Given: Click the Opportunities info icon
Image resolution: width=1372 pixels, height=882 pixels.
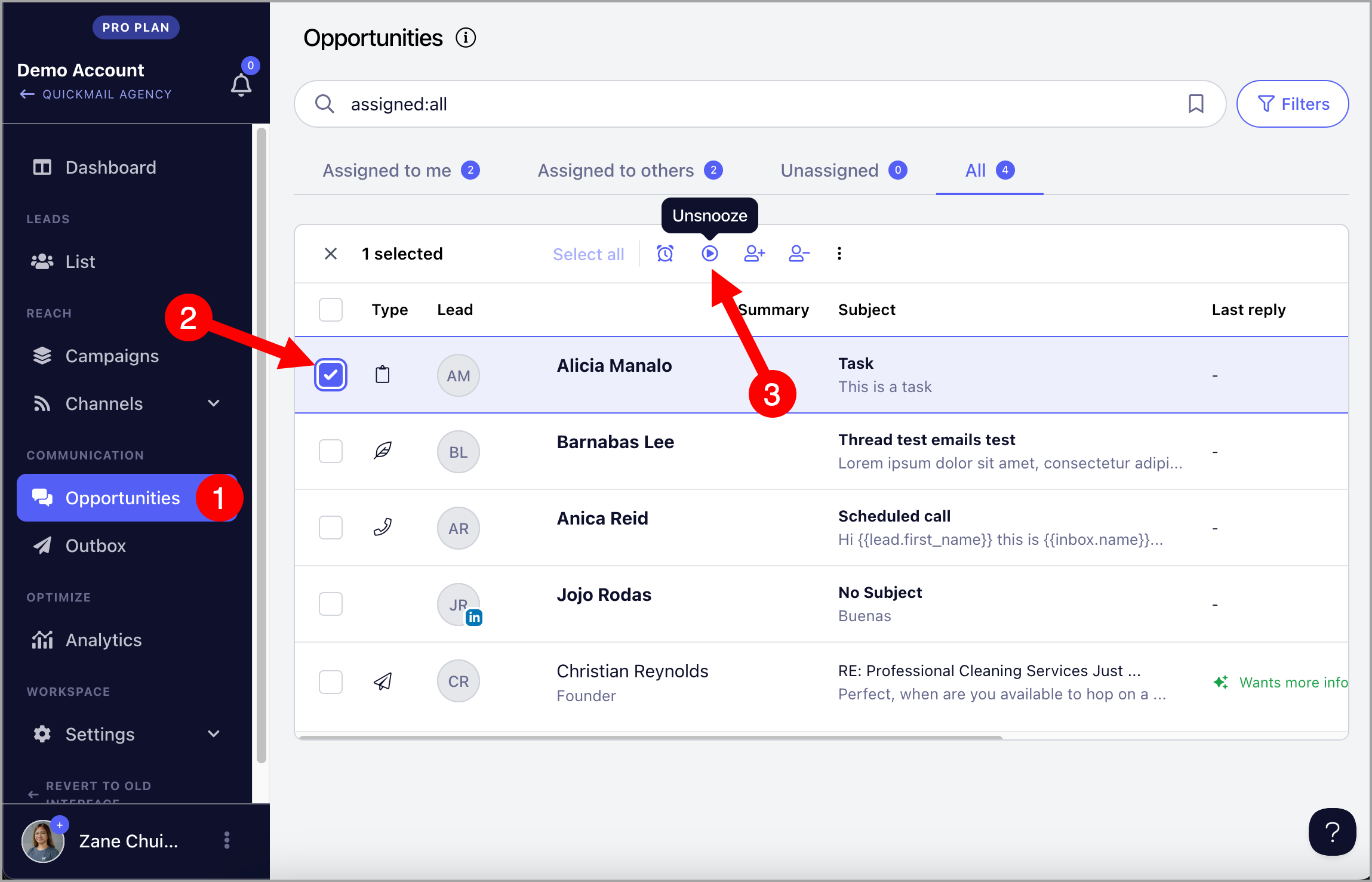Looking at the screenshot, I should (x=466, y=38).
